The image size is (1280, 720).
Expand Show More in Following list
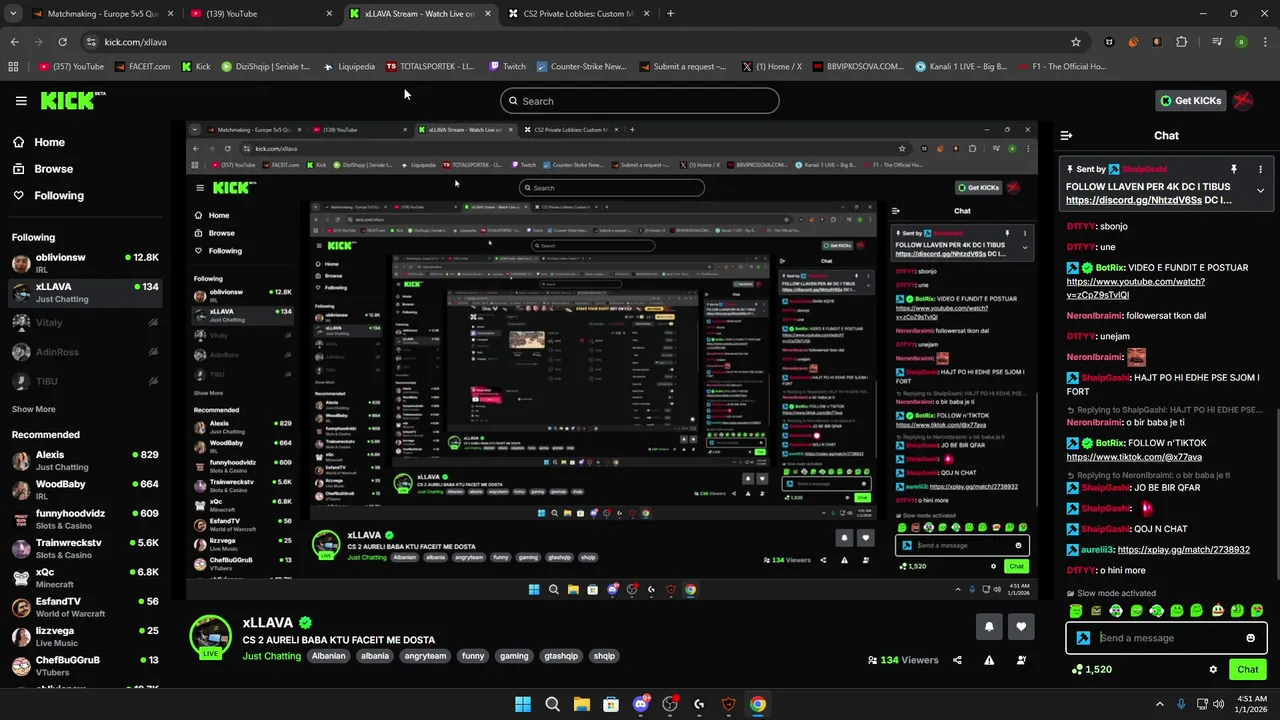[x=33, y=409]
